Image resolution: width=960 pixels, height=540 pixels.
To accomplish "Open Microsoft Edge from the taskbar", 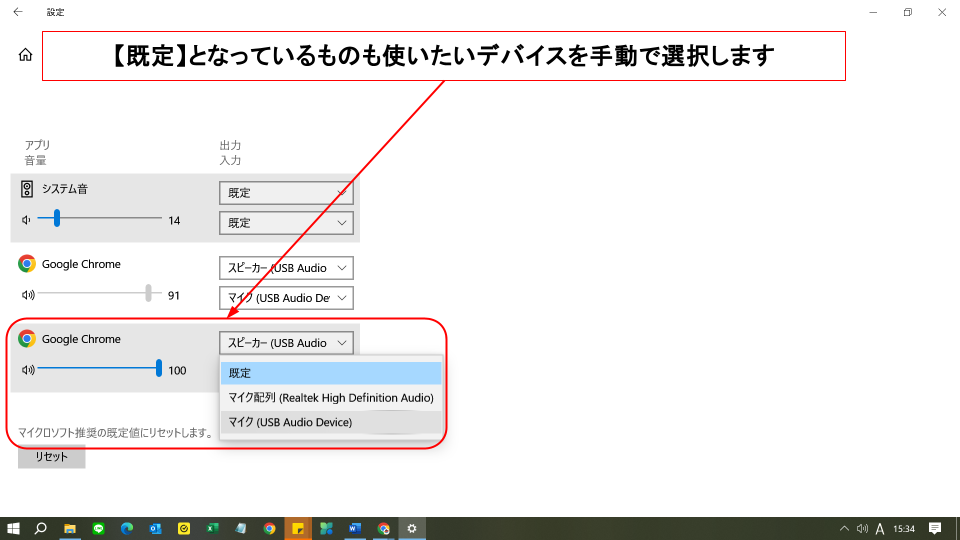I will coord(127,528).
